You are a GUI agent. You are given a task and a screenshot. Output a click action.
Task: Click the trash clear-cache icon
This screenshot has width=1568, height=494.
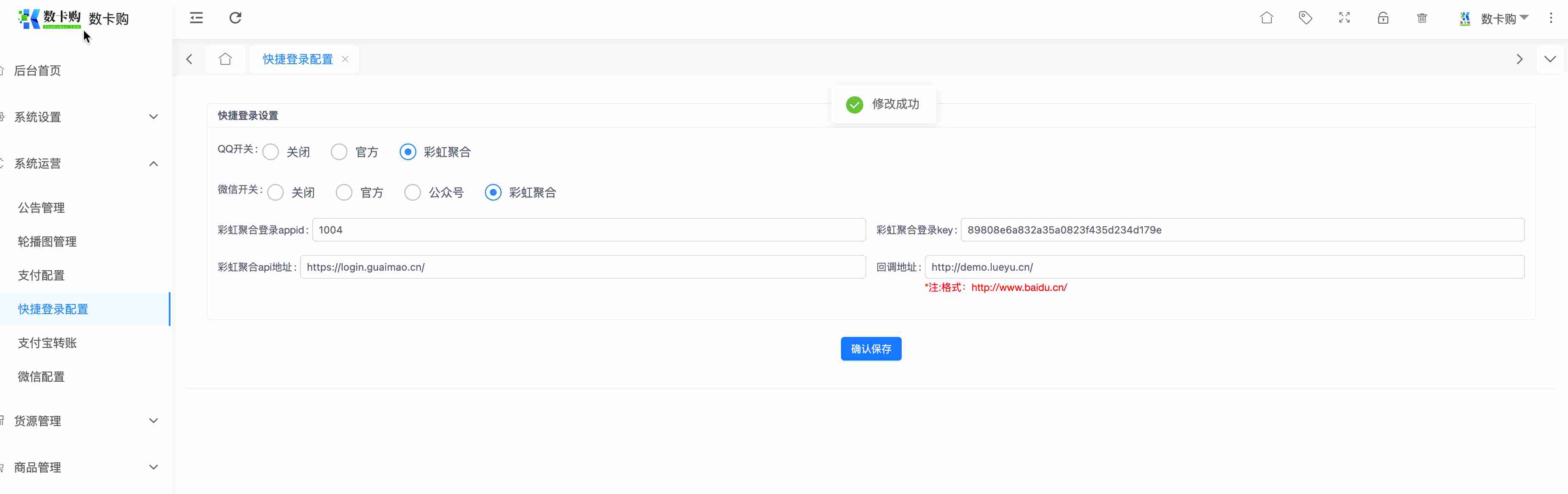(1422, 18)
